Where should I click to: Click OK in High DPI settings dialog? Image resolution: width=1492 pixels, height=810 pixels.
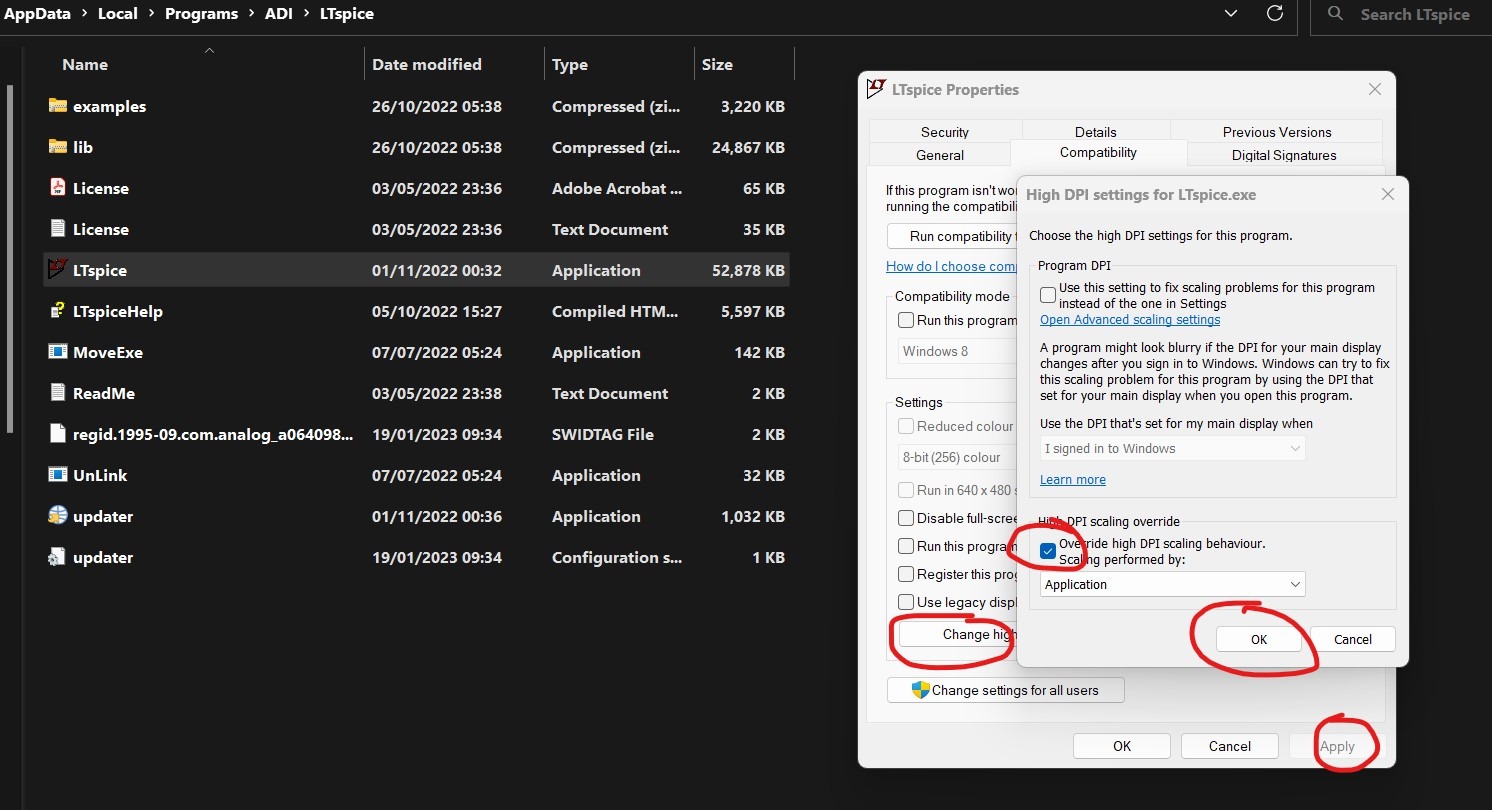coord(1259,639)
